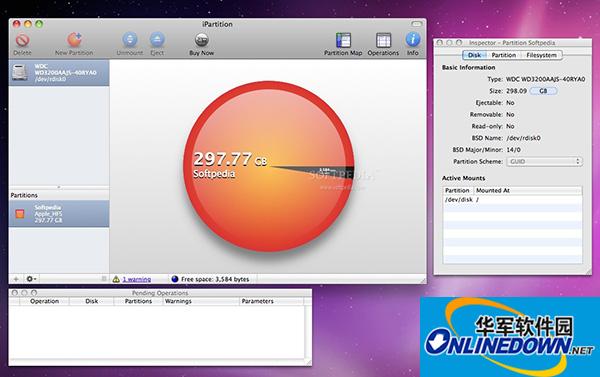Select WDC WD3200AAJS disk in sidebar
Image resolution: width=600 pixels, height=377 pixels.
coord(59,73)
